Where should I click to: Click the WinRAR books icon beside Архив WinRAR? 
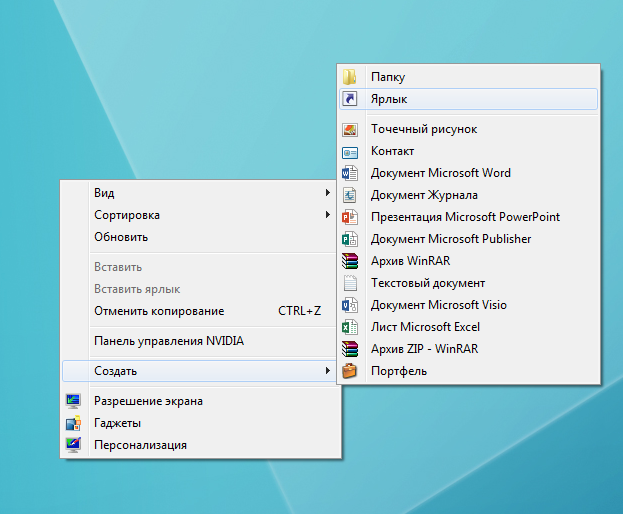pyautogui.click(x=350, y=261)
